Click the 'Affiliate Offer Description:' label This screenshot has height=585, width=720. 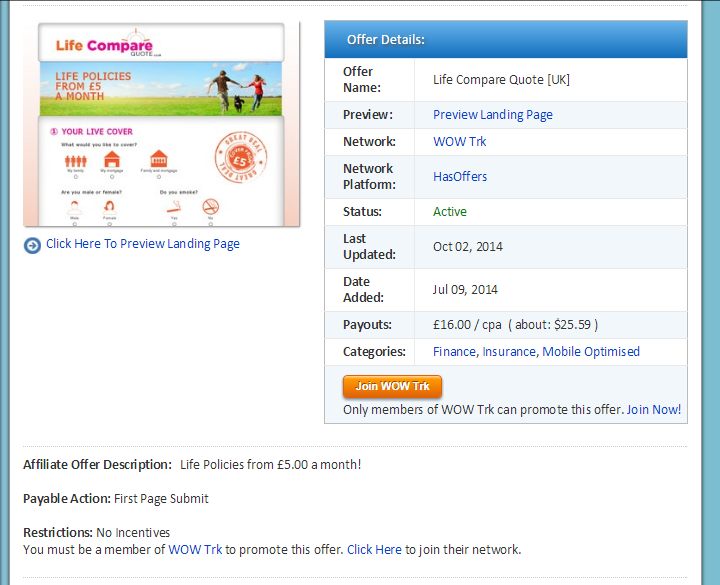tap(97, 465)
